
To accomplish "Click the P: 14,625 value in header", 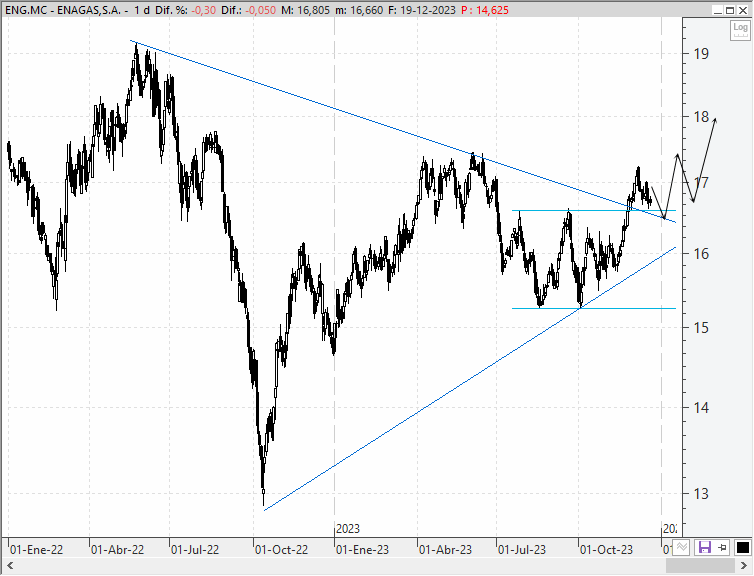I will (485, 10).
